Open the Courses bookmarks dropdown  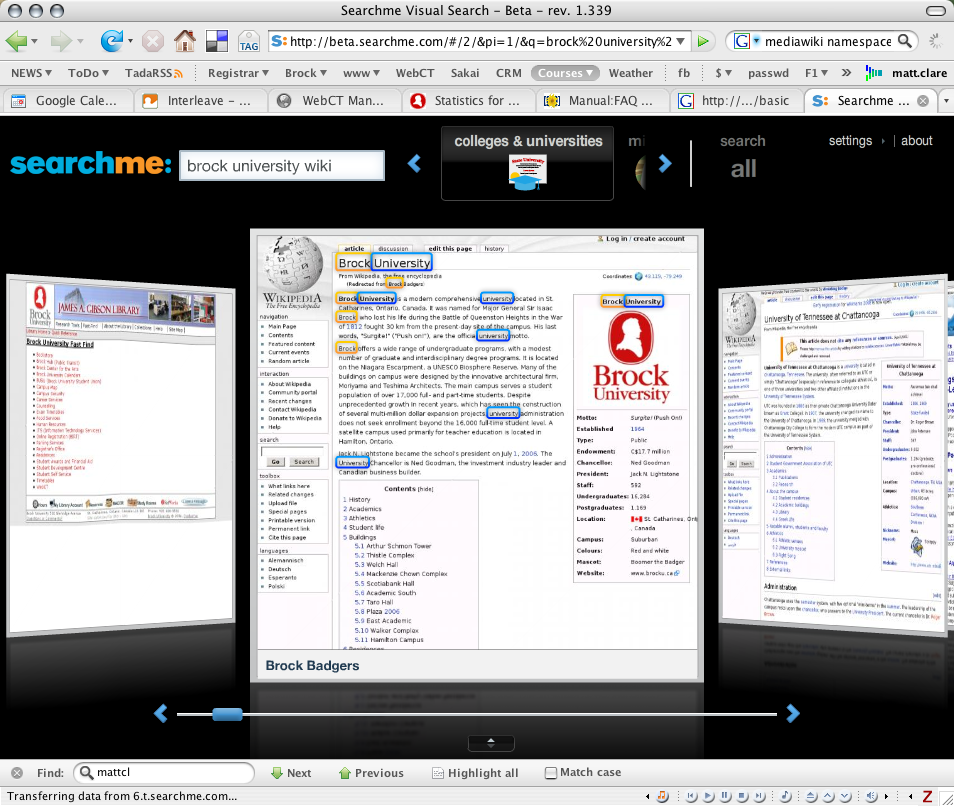tap(565, 73)
